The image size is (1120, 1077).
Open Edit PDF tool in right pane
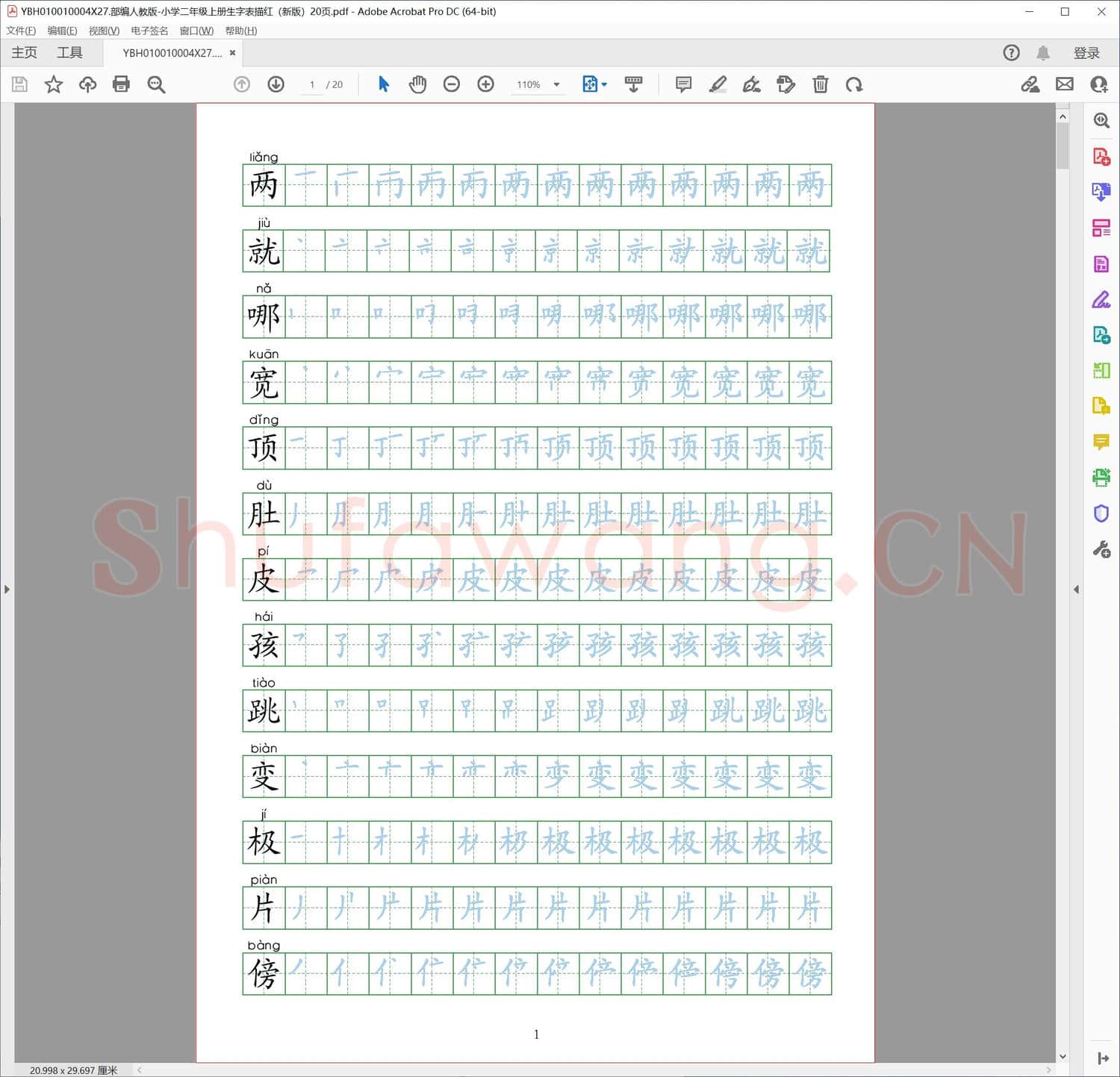point(1101,264)
